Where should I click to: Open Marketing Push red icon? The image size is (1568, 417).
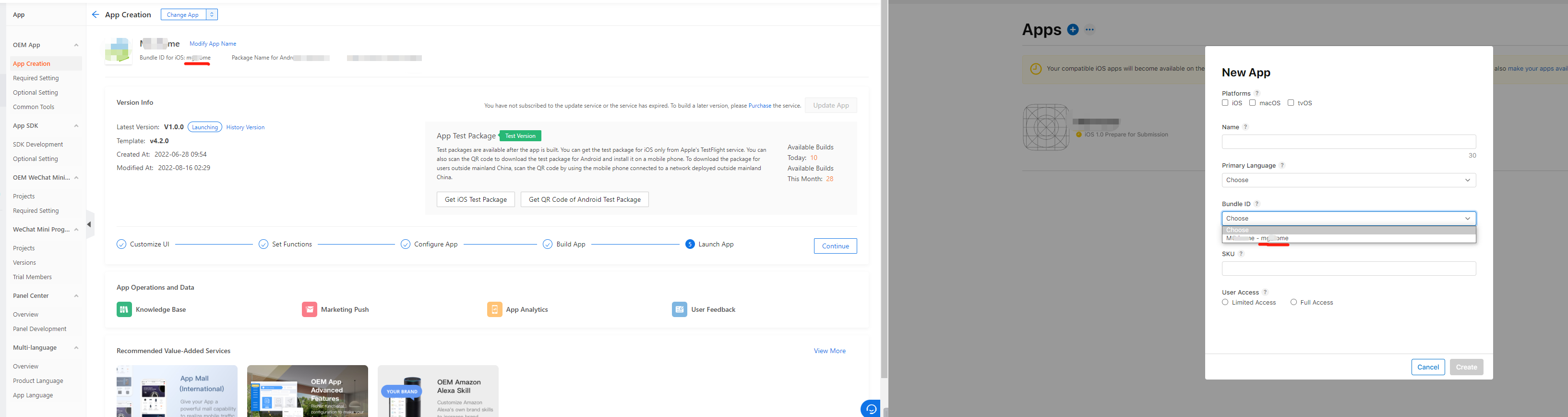(309, 310)
